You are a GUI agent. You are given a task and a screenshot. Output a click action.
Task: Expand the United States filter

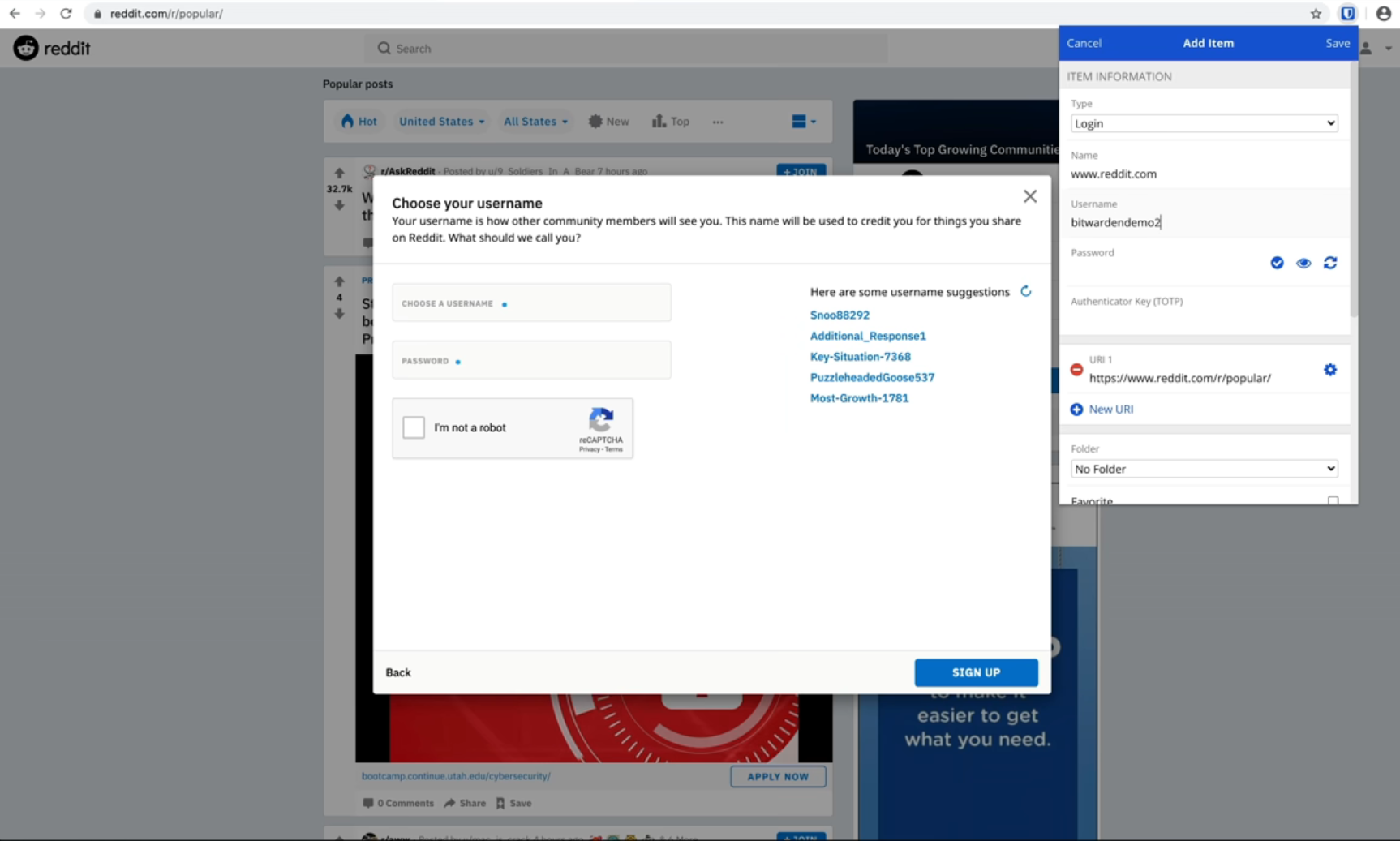click(441, 122)
